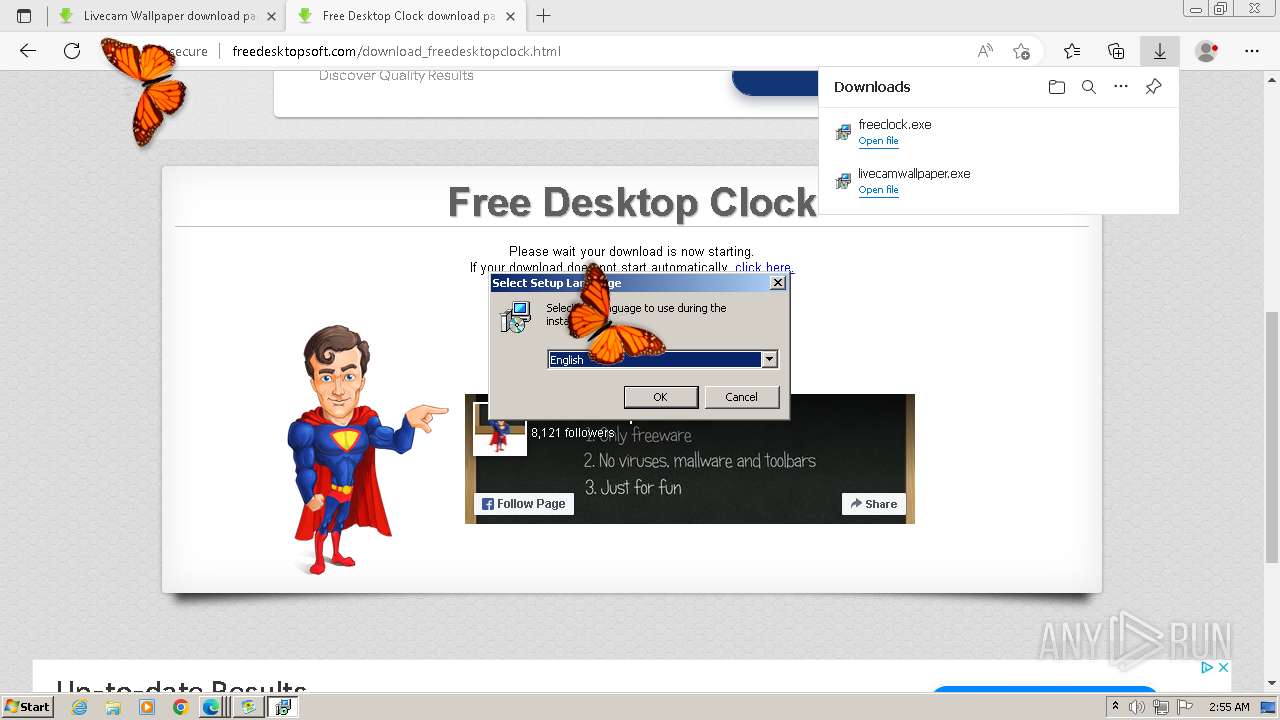Open Google Chrome from taskbar
This screenshot has width=1280, height=720.
click(180, 707)
